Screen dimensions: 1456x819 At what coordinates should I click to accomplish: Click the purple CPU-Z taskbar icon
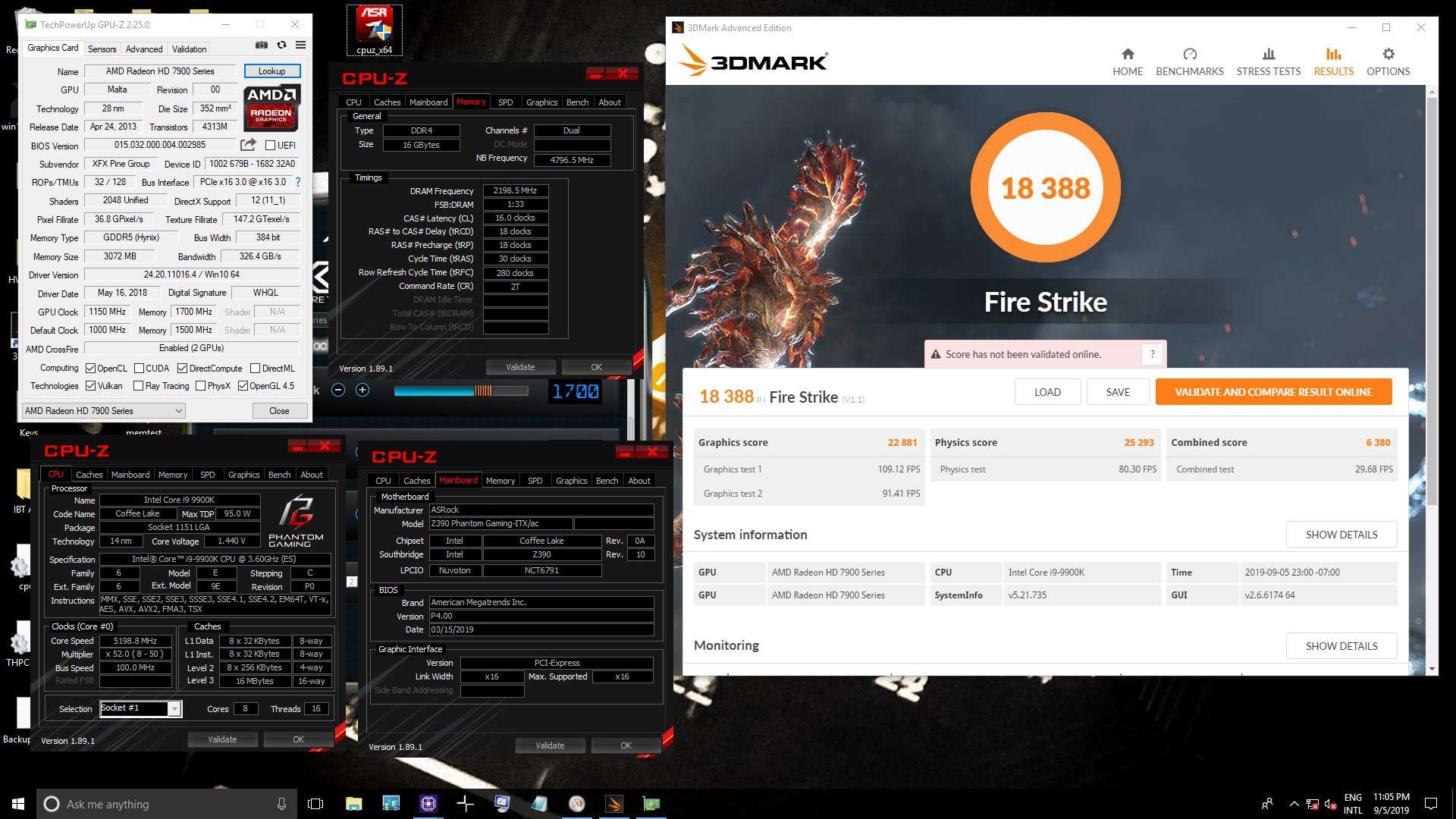tap(428, 804)
